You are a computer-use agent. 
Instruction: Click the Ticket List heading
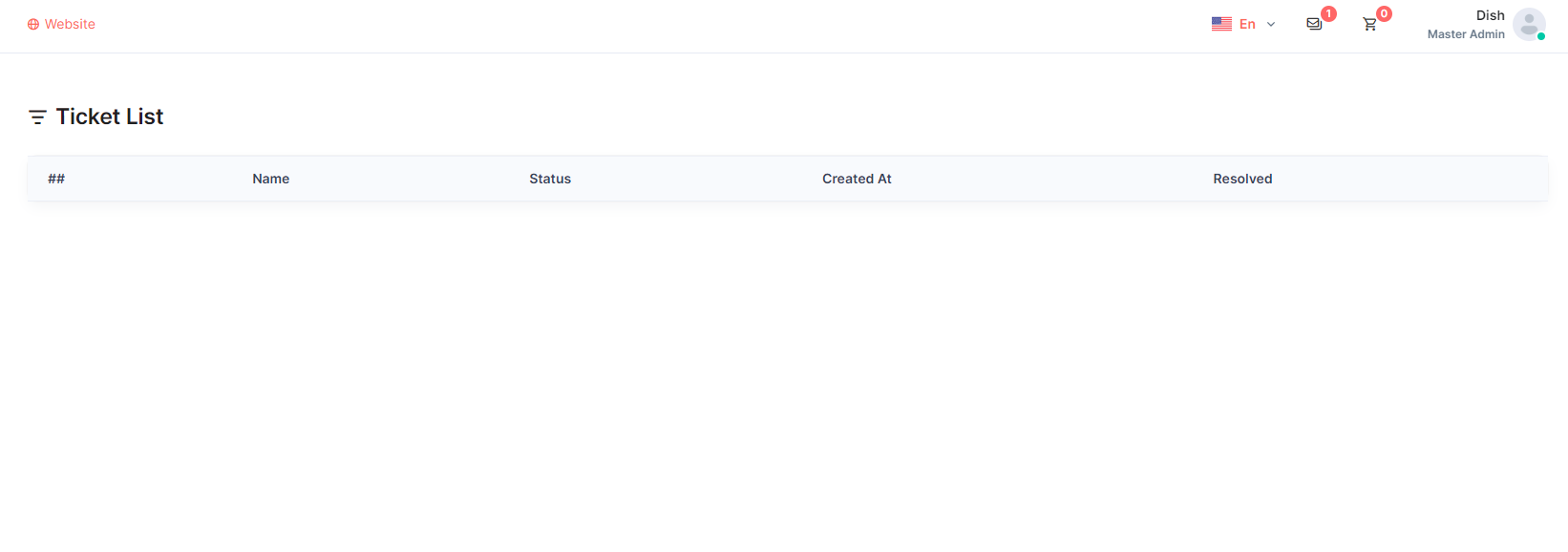click(x=110, y=117)
